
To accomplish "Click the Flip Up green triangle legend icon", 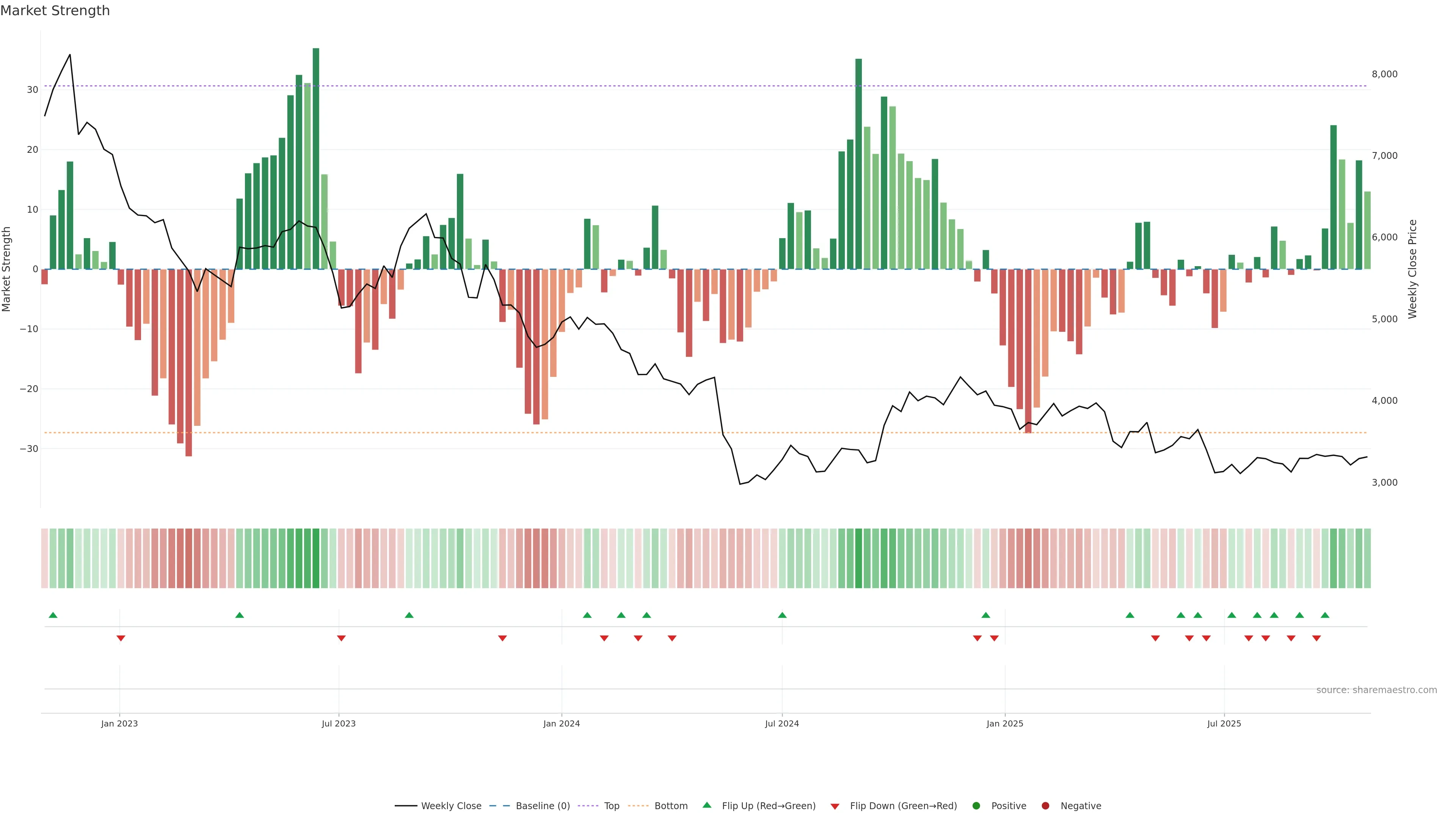I will tap(706, 805).
